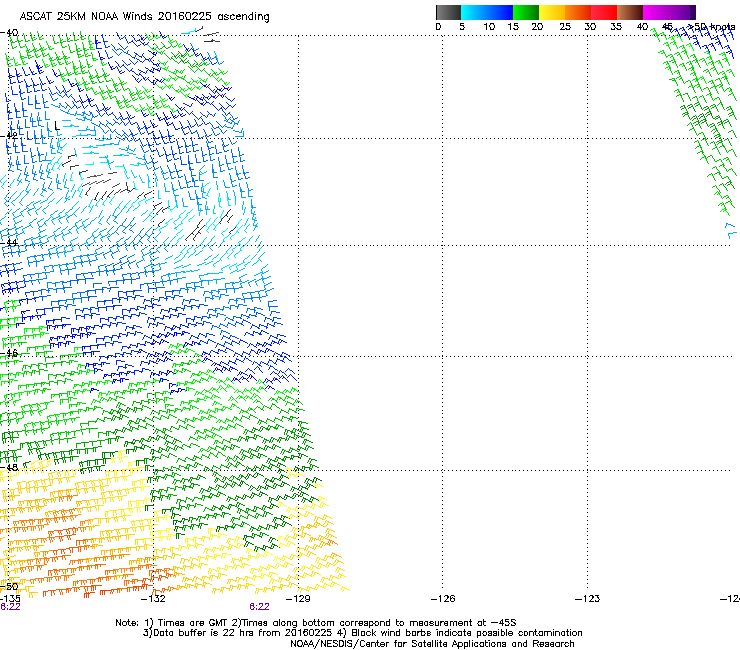Click the black 'L' low-pressure marker on map
Image resolution: width=740 pixels, height=650 pixels.
click(57, 126)
